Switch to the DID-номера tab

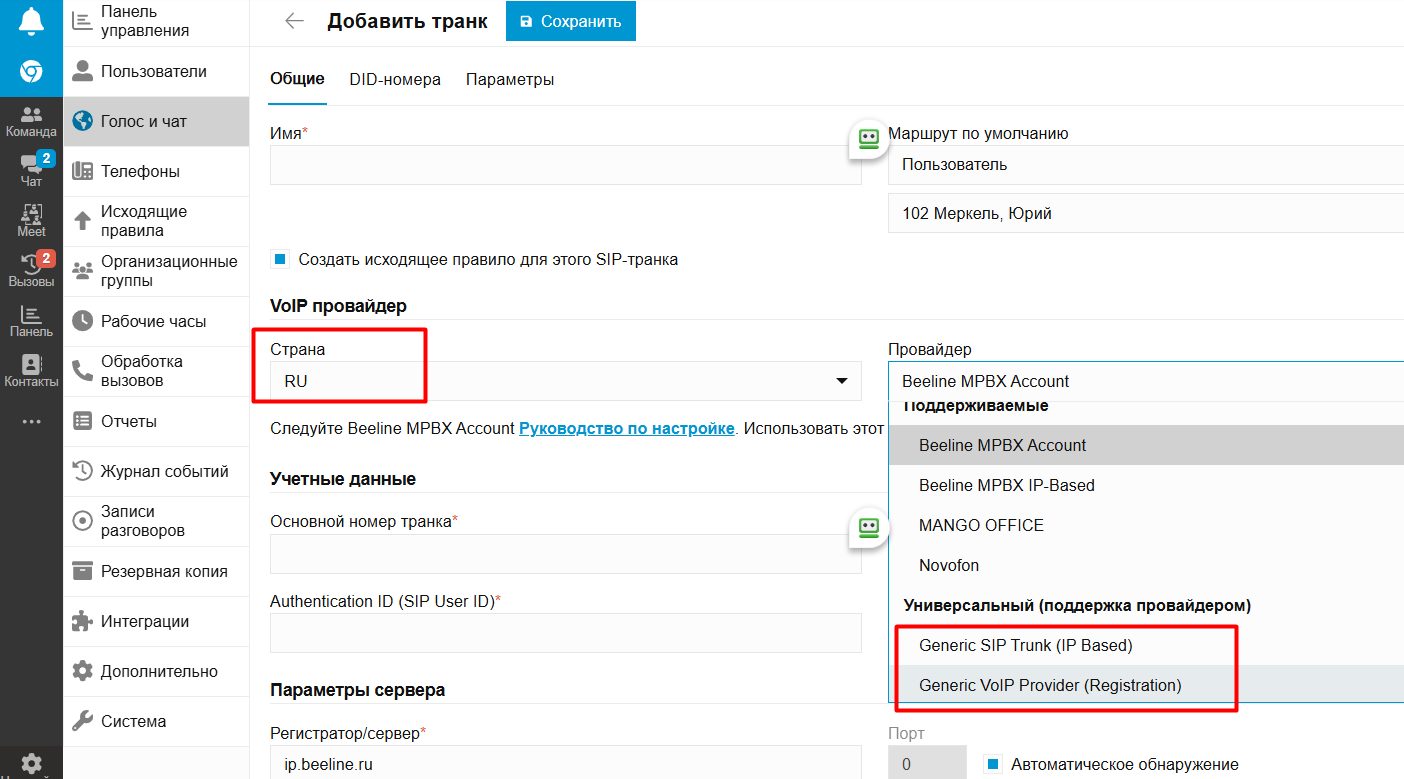[395, 79]
